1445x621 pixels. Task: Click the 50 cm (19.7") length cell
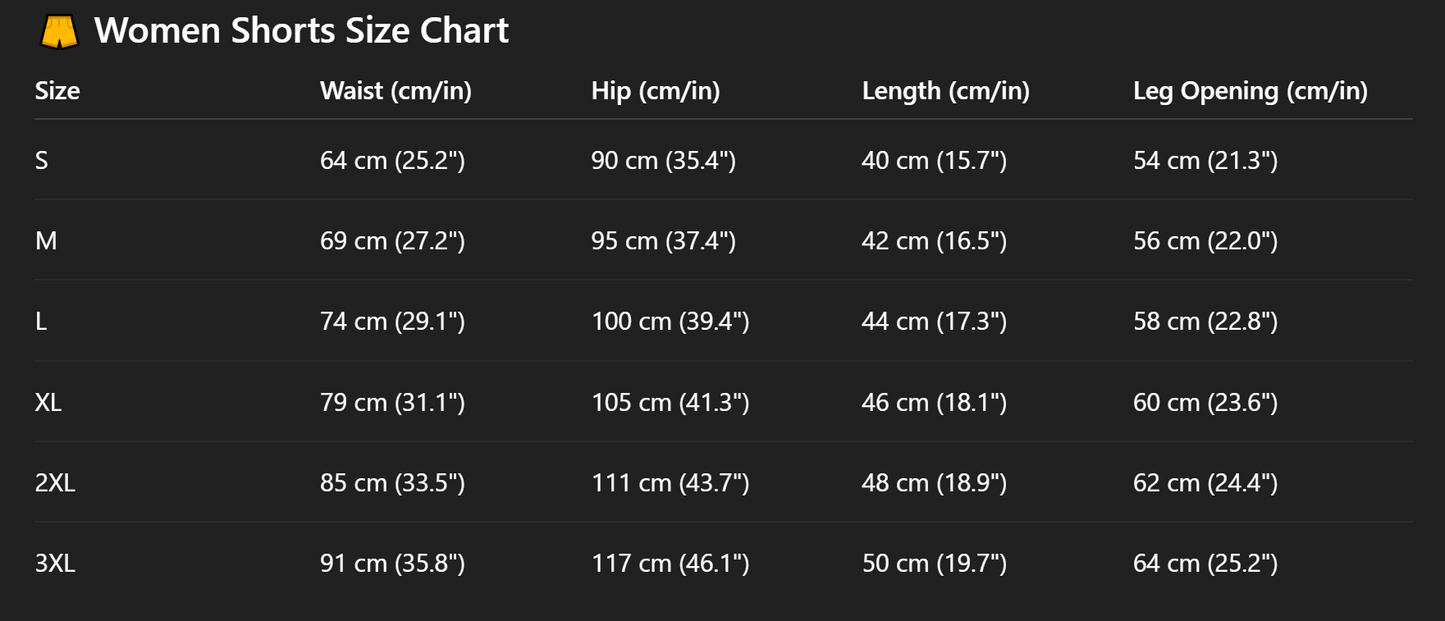934,563
